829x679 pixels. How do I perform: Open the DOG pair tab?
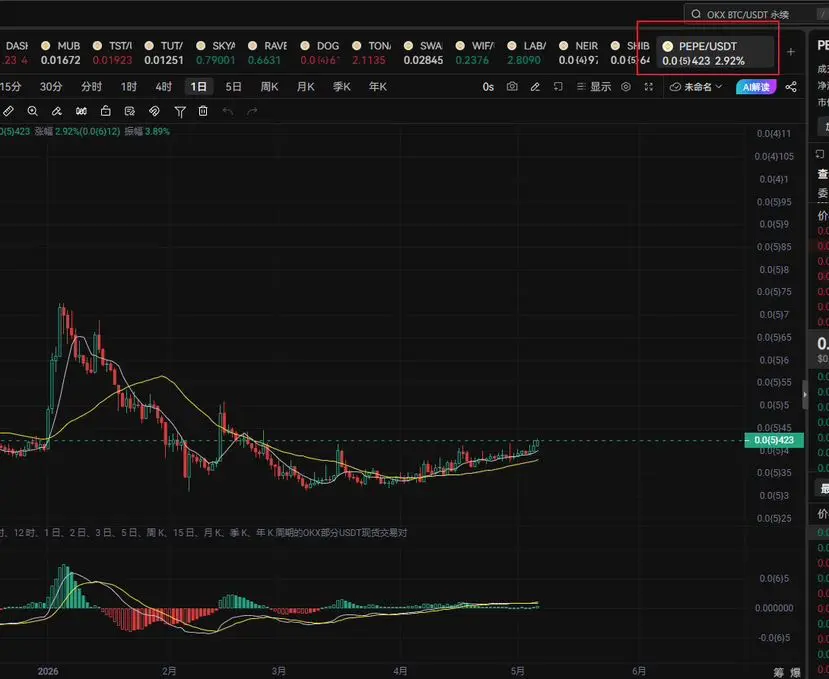[x=319, y=53]
